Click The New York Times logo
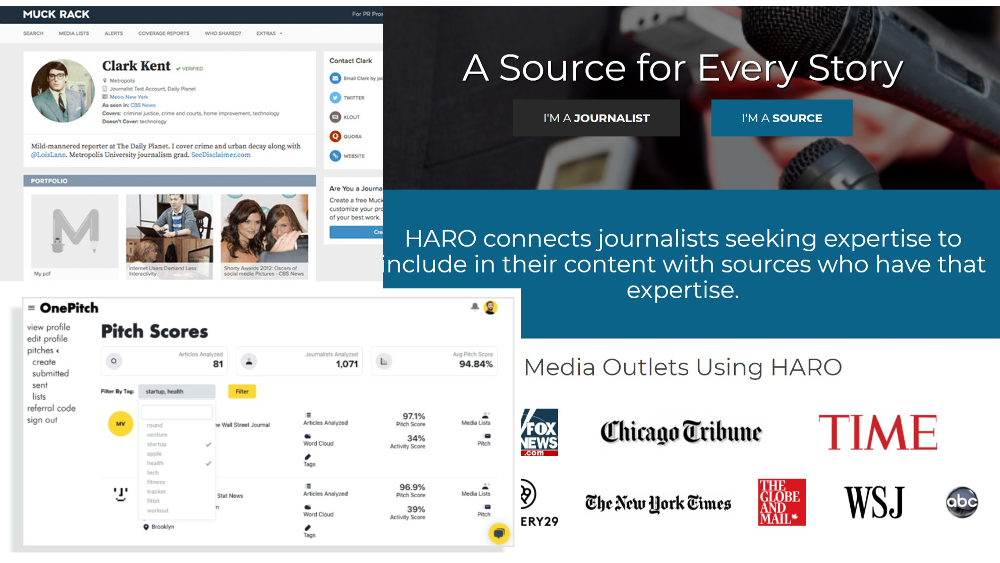1000x563 pixels. point(658,503)
